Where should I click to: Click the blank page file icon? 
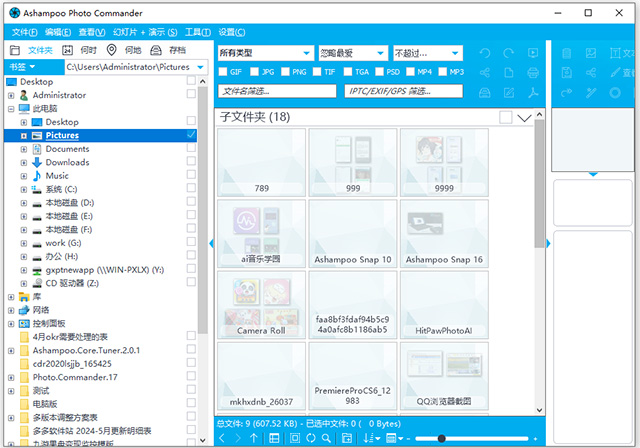(509, 73)
